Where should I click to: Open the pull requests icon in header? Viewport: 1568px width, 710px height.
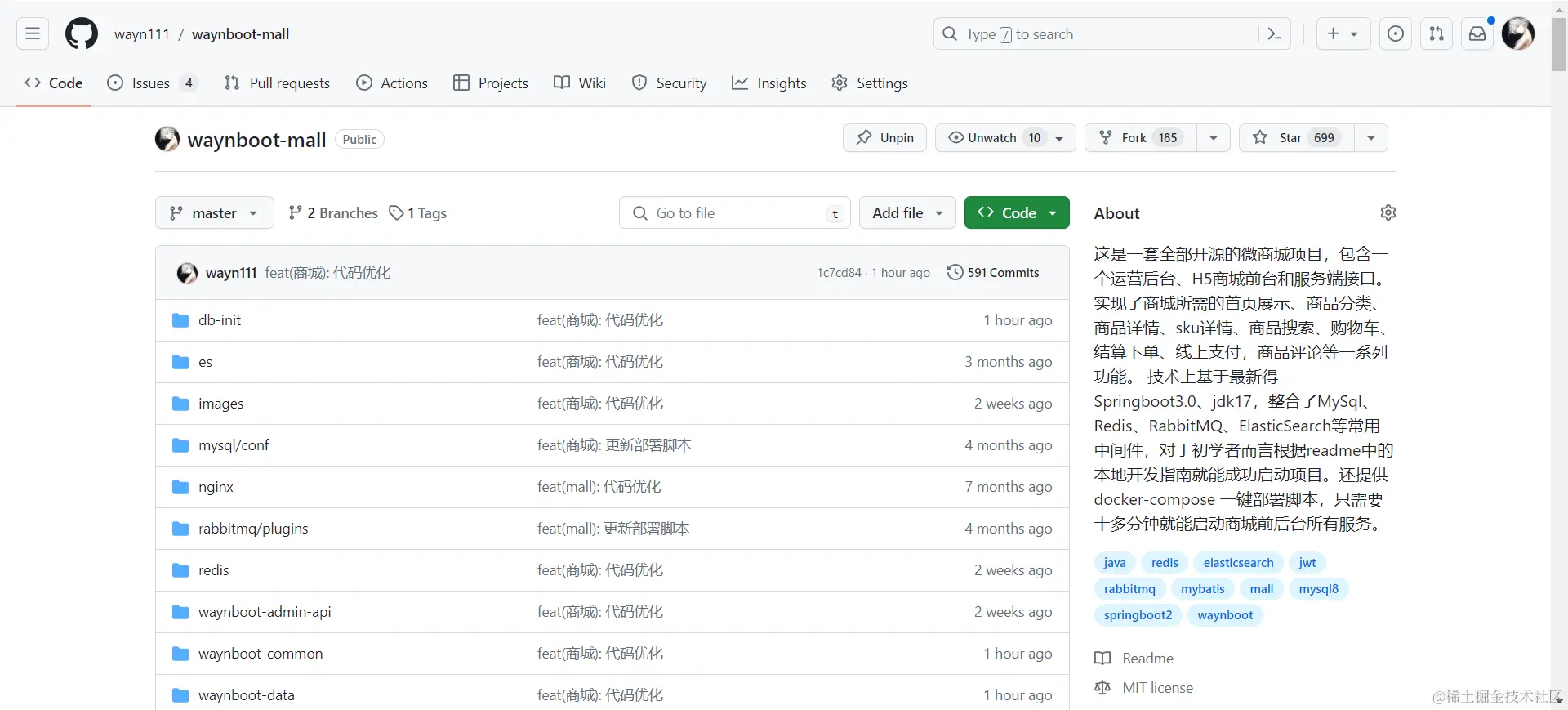pos(1437,33)
